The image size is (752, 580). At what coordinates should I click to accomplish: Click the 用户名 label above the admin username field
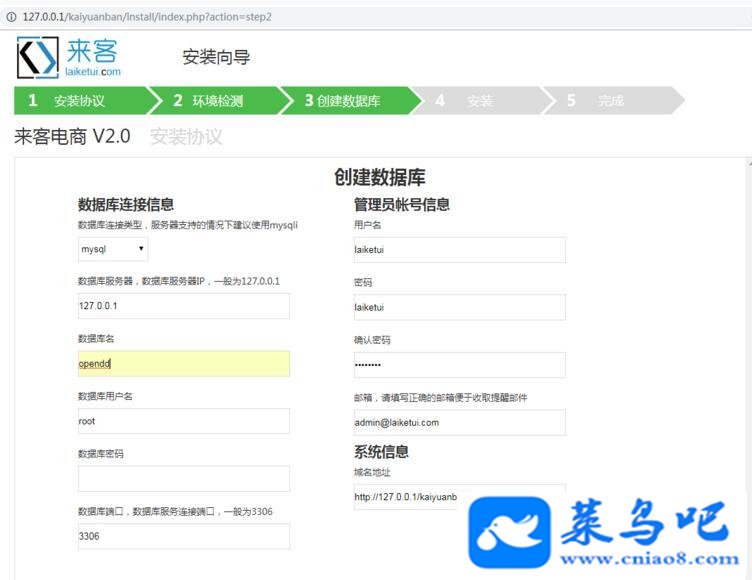367,225
